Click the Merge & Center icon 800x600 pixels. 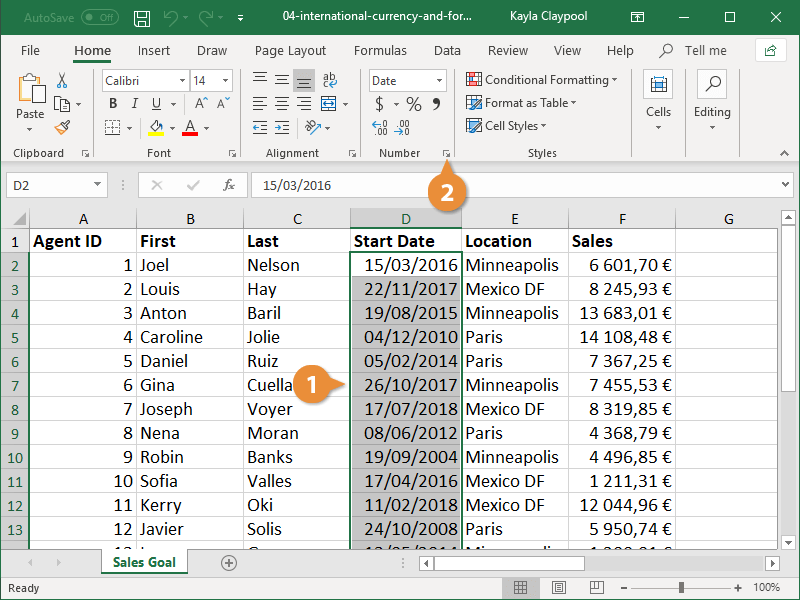coord(329,104)
